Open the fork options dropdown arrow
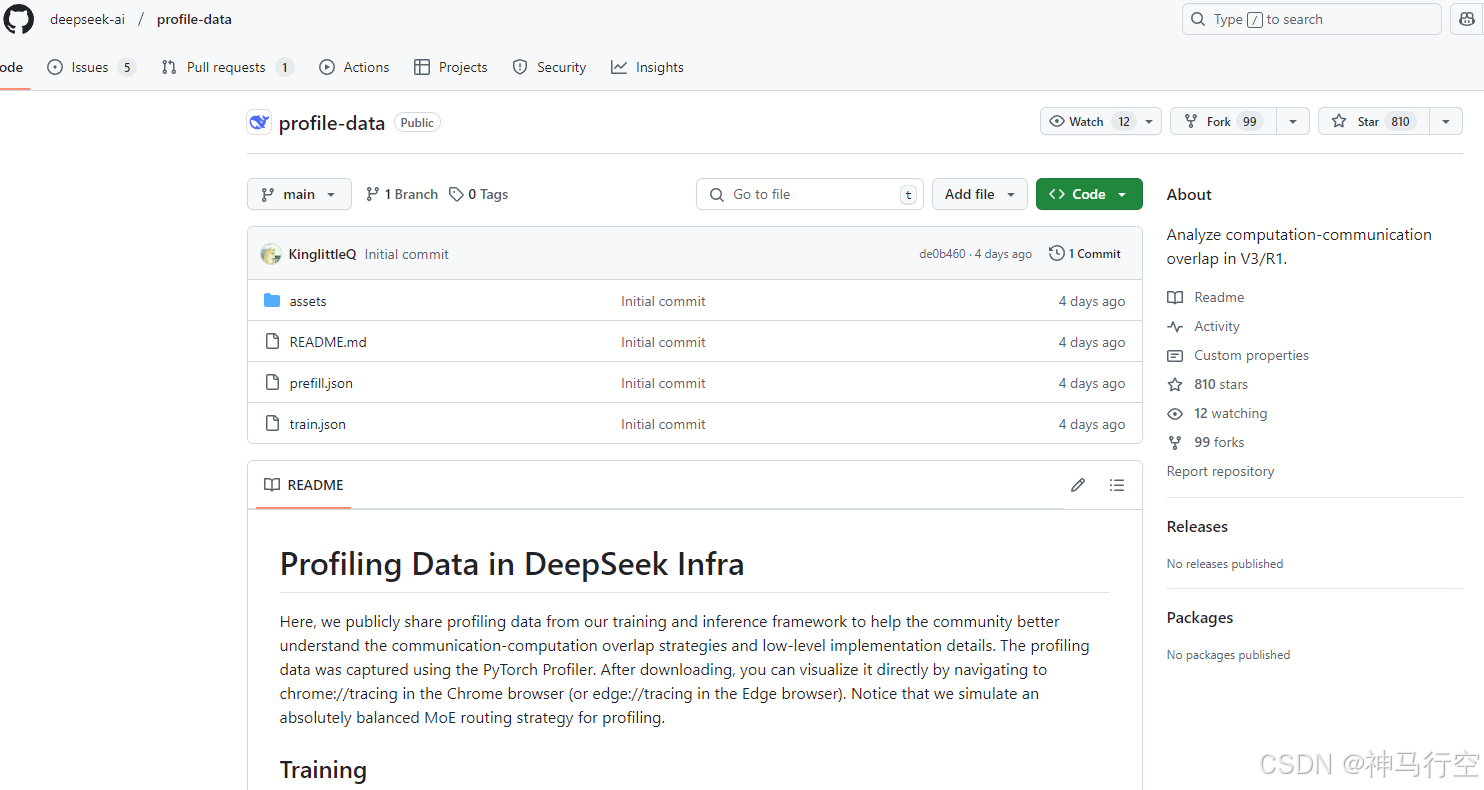Image resolution: width=1484 pixels, height=790 pixels. click(1293, 122)
